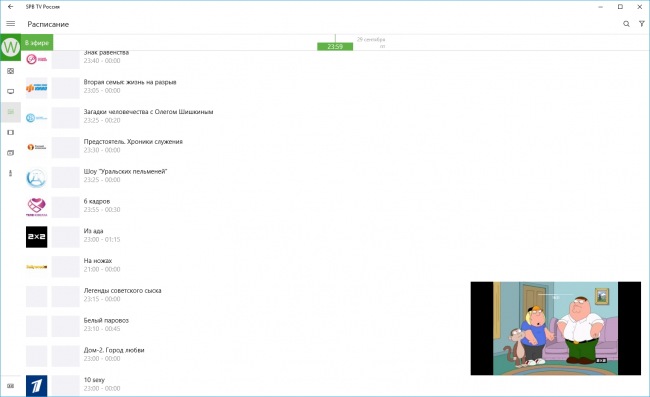
Task: Click the 23:59 current time marker
Action: (335, 46)
